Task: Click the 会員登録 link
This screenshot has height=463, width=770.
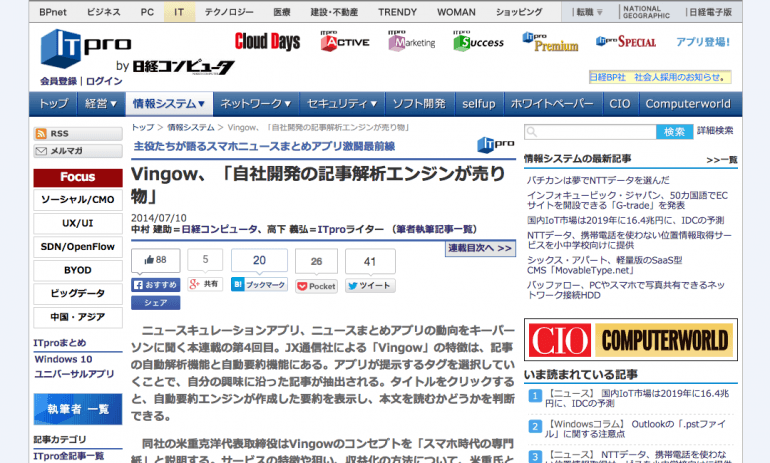Action: coord(58,81)
